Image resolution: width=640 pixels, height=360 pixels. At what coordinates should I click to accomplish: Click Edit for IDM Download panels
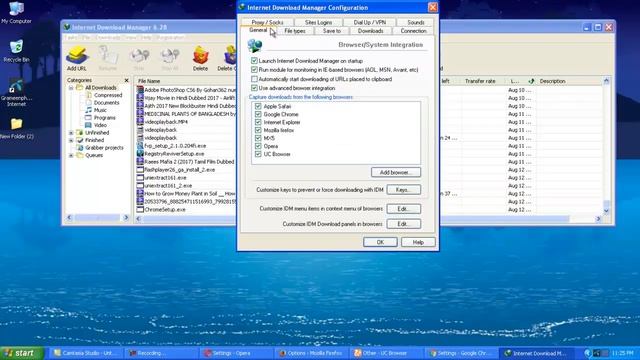coord(403,224)
